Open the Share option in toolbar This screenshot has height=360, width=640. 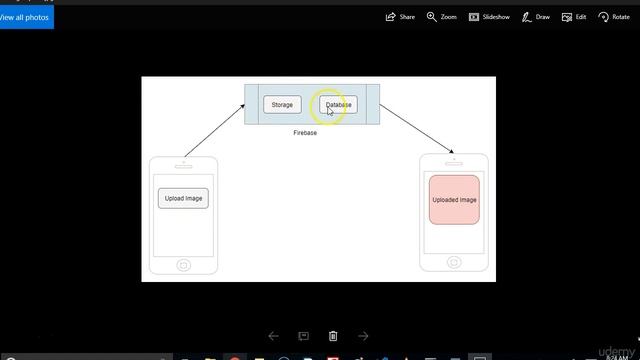point(400,17)
